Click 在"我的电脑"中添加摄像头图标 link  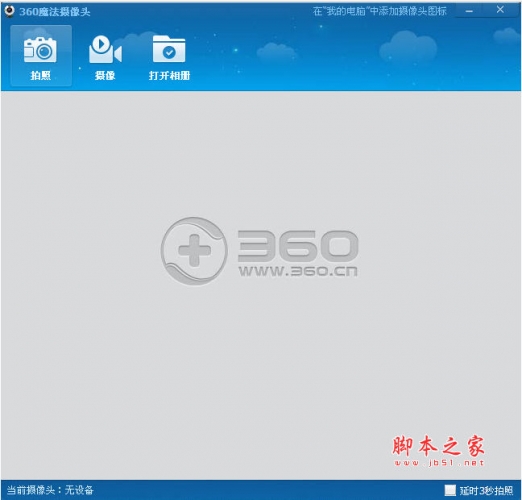coord(380,11)
